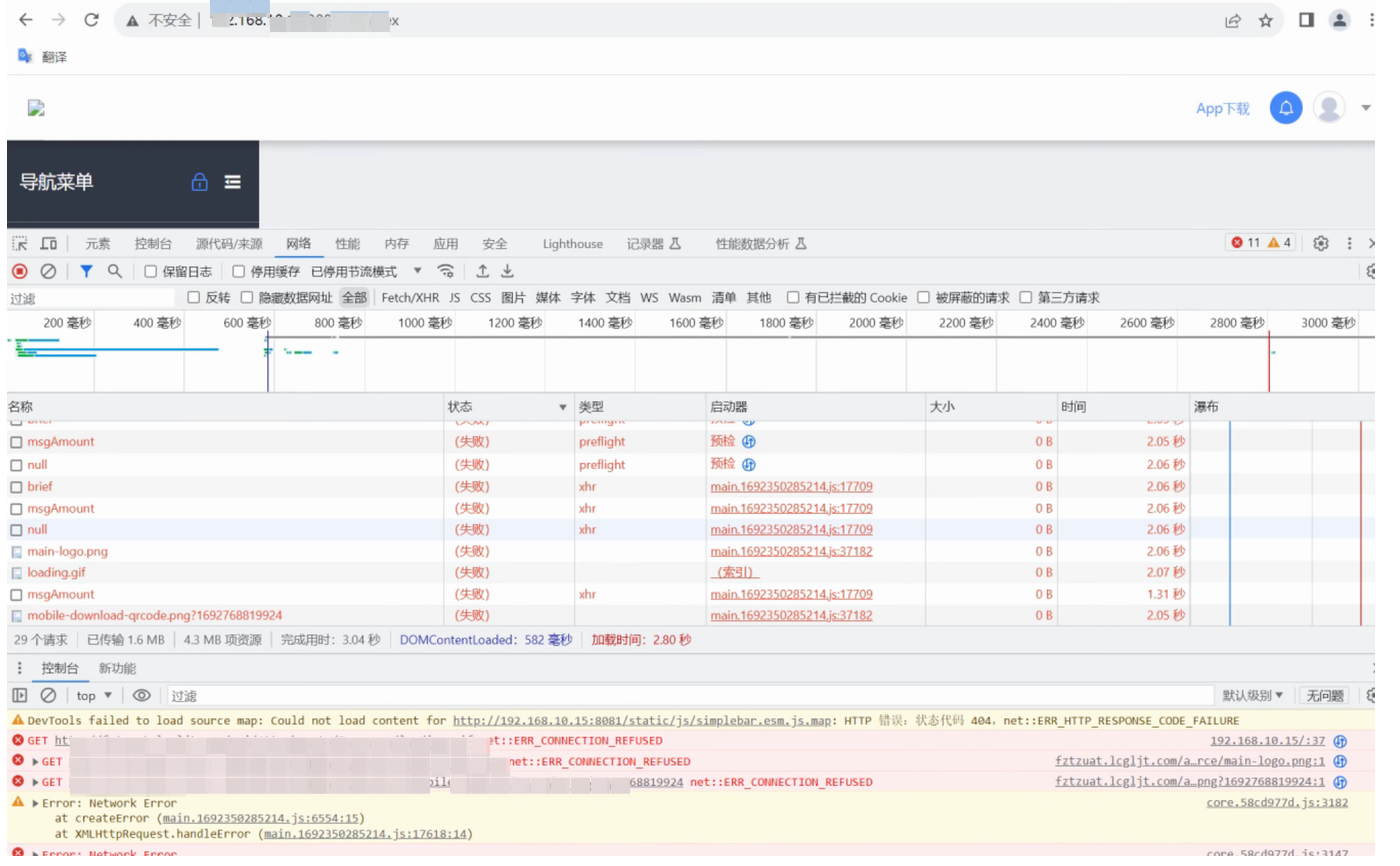This screenshot has width=1400, height=866.
Task: Open the Chrome profile avatar
Action: [1339, 20]
